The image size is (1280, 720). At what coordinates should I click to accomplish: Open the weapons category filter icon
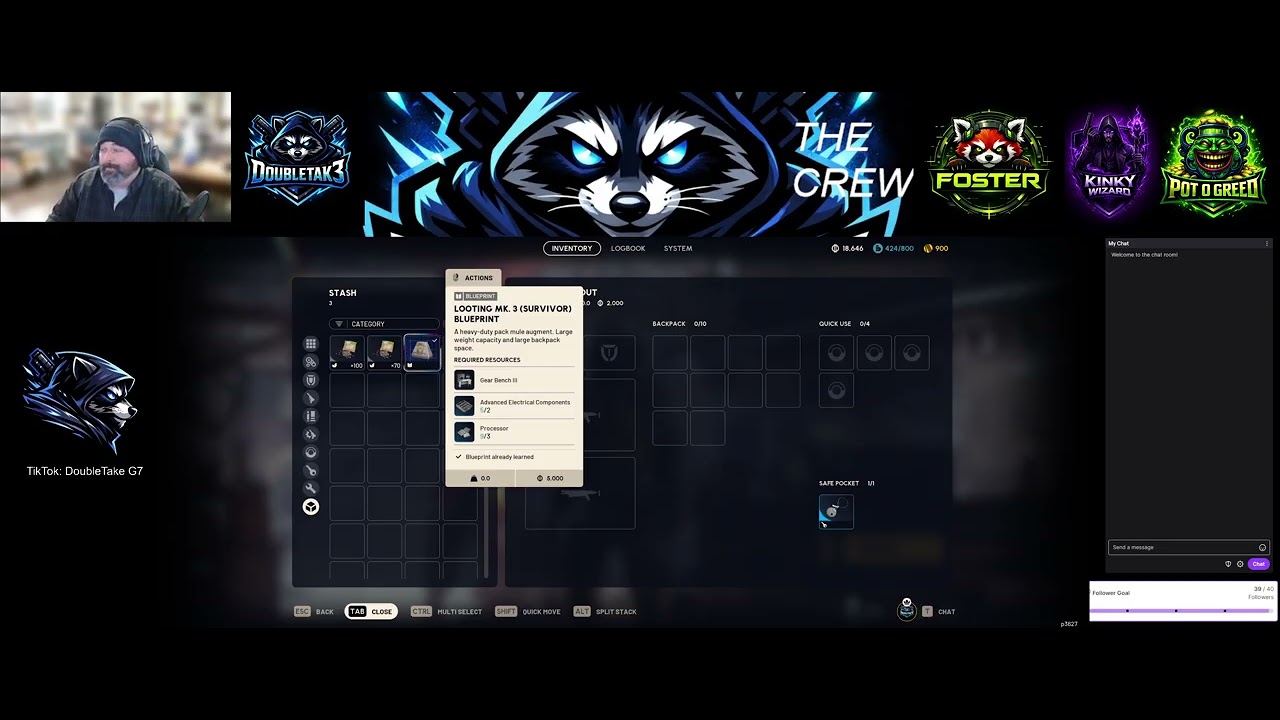pyautogui.click(x=311, y=398)
